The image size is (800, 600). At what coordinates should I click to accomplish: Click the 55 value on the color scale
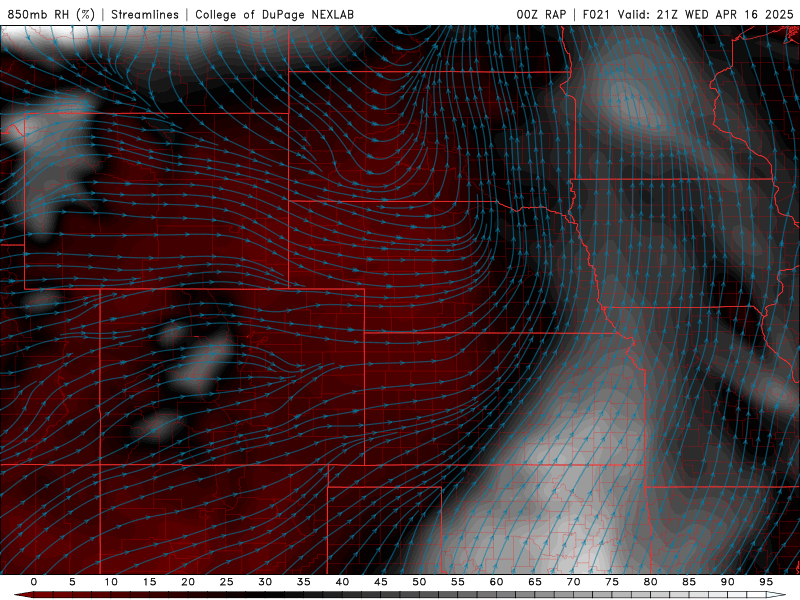click(458, 582)
